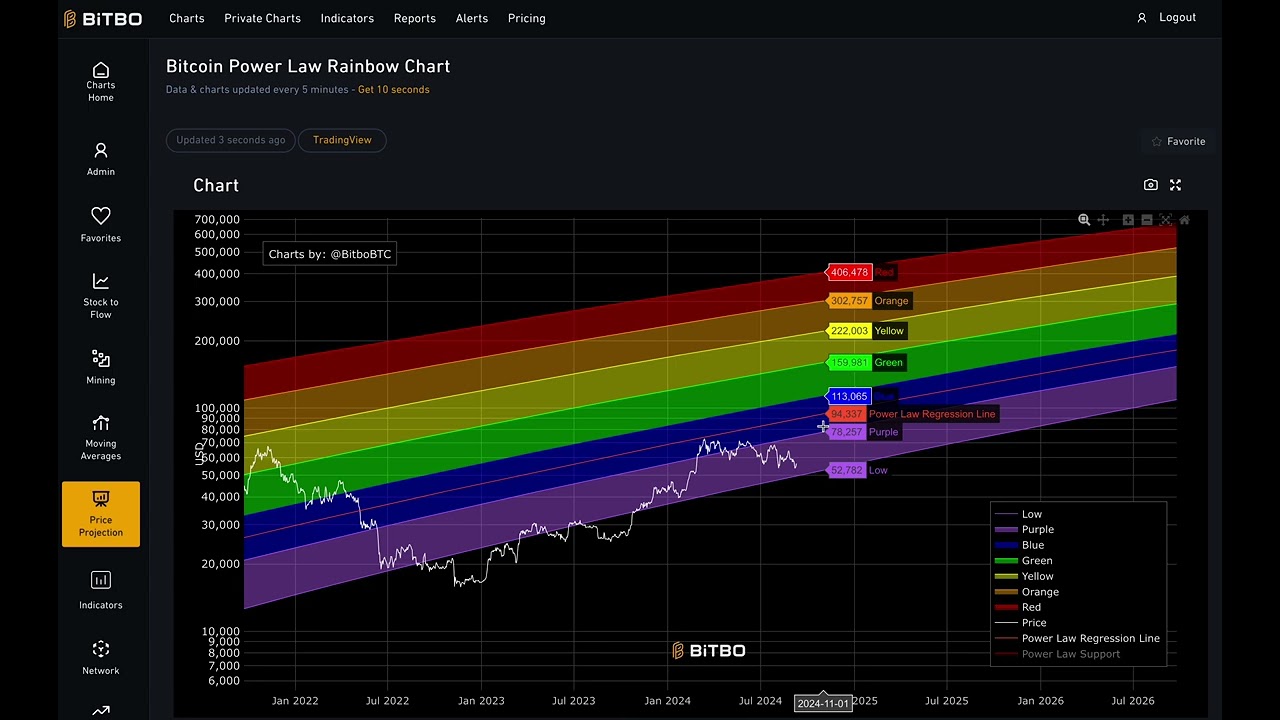
Task: Toggle Power Law Regression Line in legend
Action: pyautogui.click(x=1077, y=638)
